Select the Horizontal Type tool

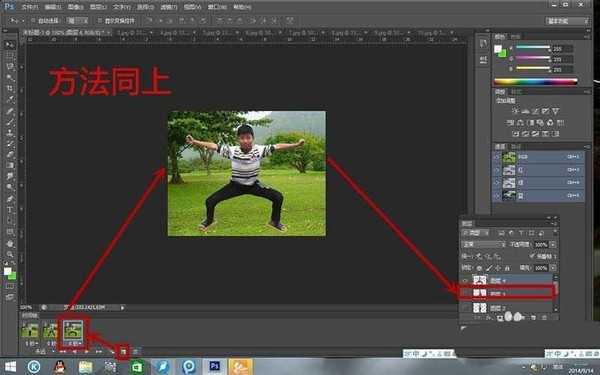(x=10, y=210)
